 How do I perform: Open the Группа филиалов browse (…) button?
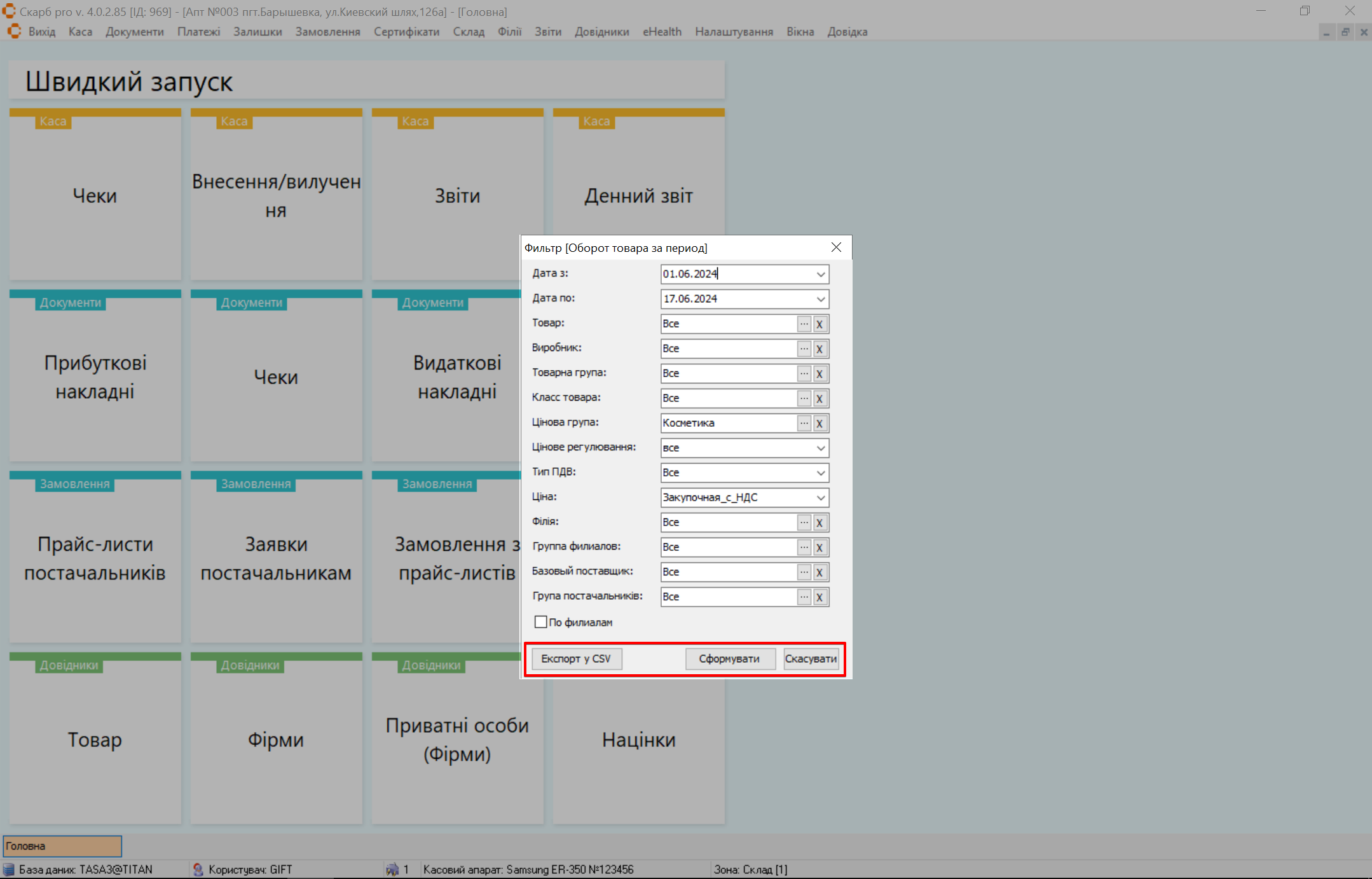coord(804,547)
